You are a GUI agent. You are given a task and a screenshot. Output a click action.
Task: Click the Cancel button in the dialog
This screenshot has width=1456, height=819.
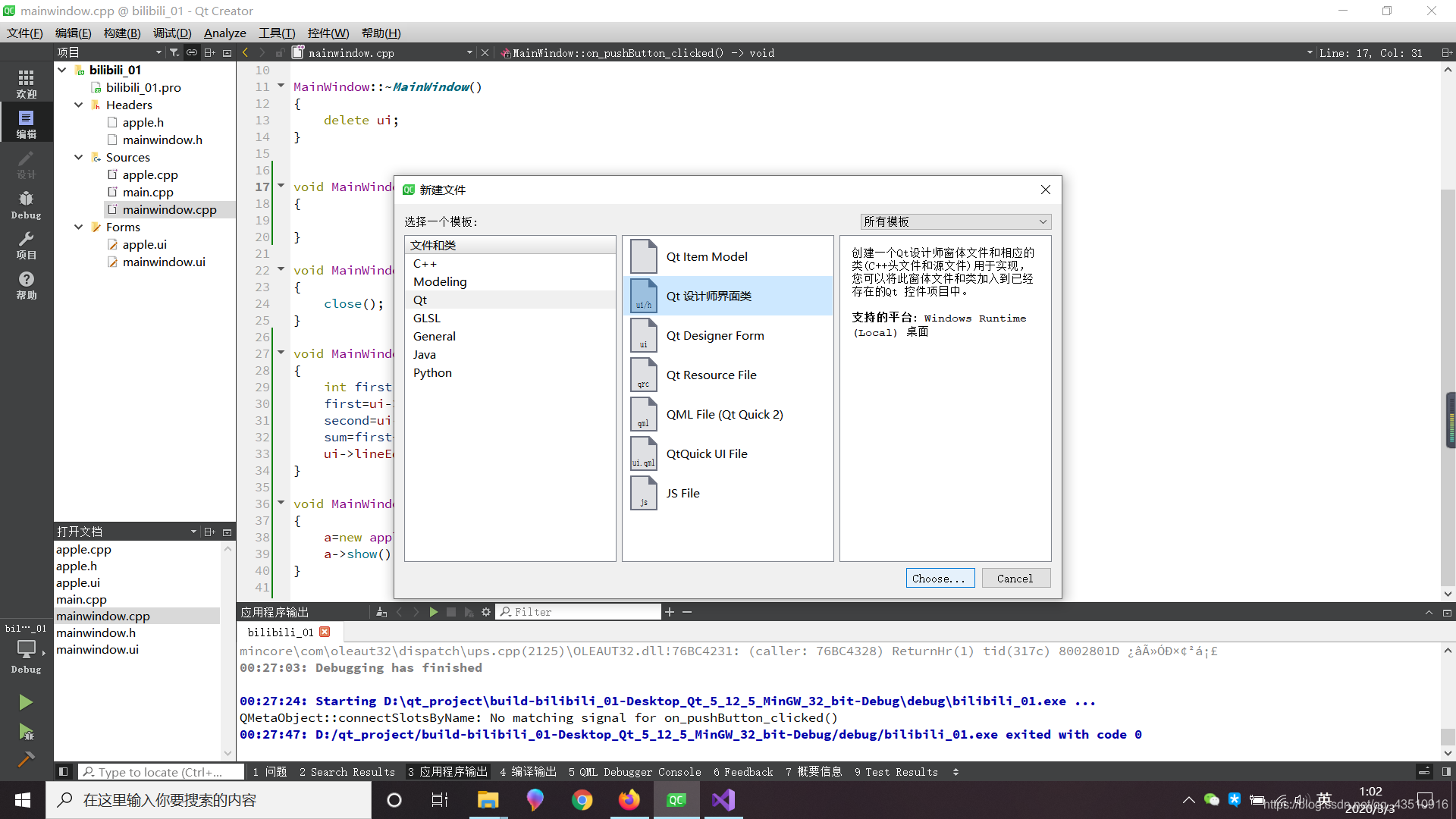(x=1015, y=579)
